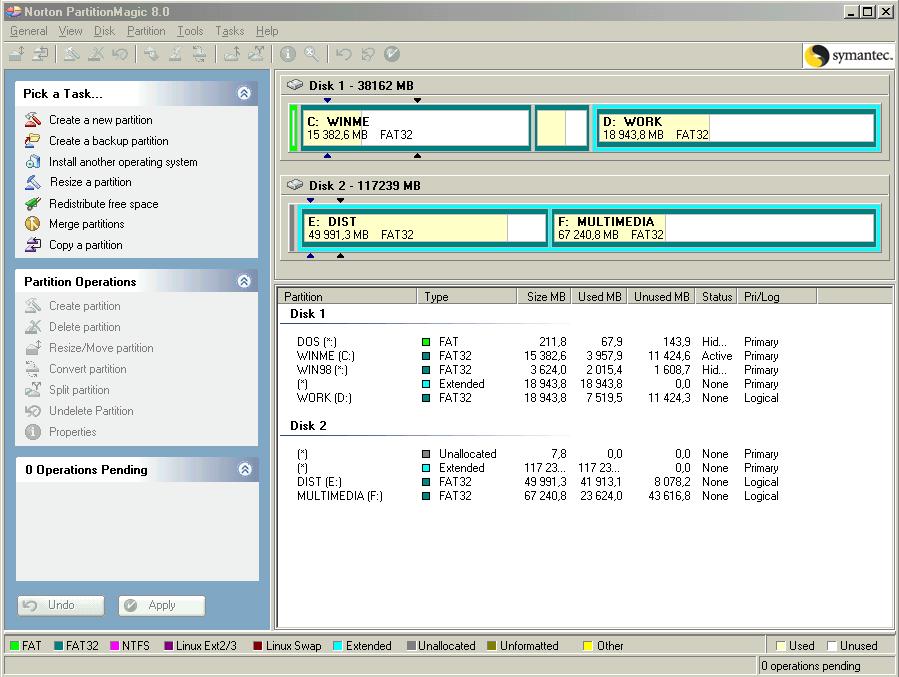Image resolution: width=899 pixels, height=677 pixels.
Task: Open the Merge partitions task
Action: tap(86, 224)
